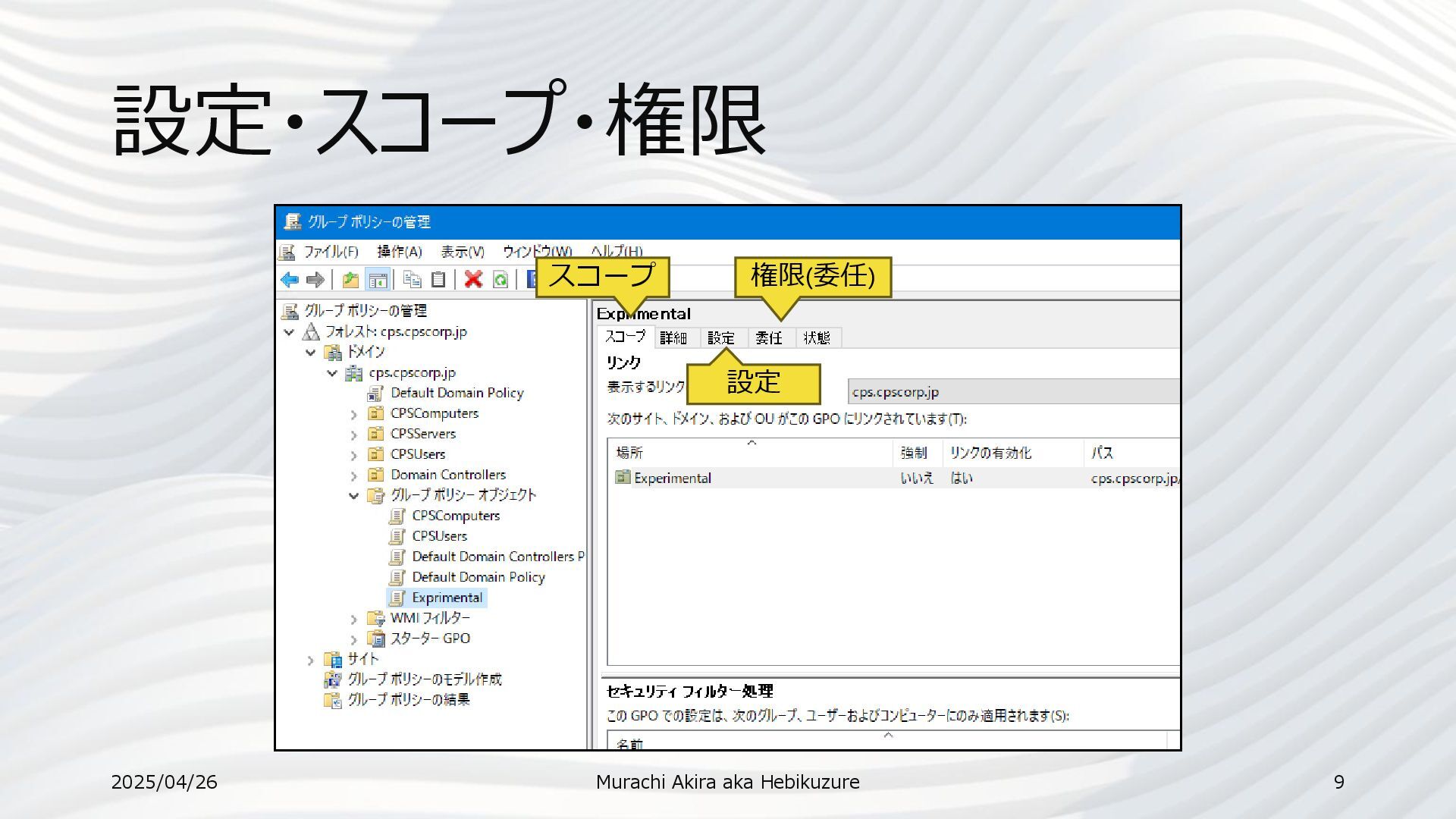This screenshot has height=819, width=1456.
Task: Click the Back arrow toolbar icon
Action: pyautogui.click(x=289, y=280)
